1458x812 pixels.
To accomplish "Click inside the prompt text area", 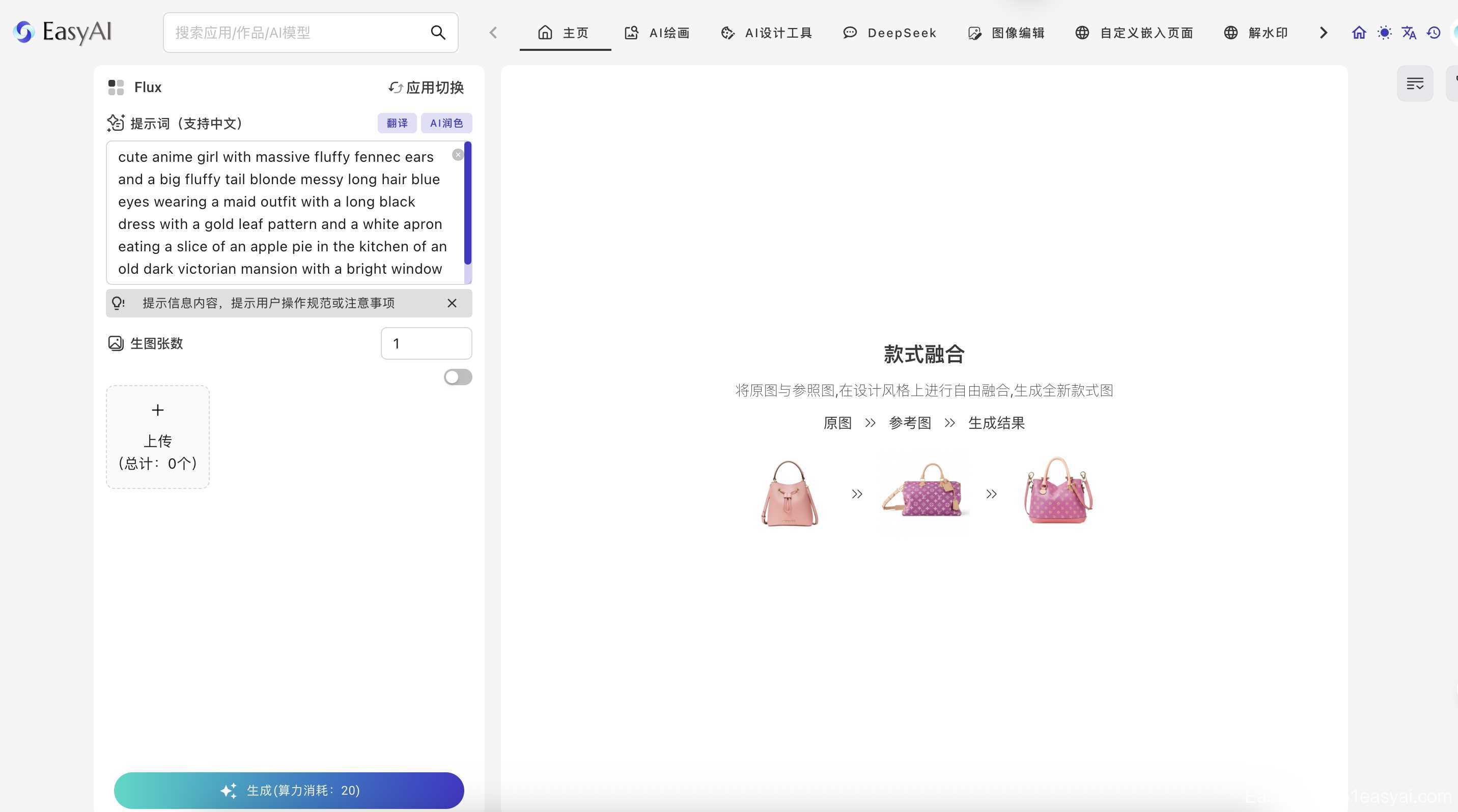I will [x=285, y=213].
